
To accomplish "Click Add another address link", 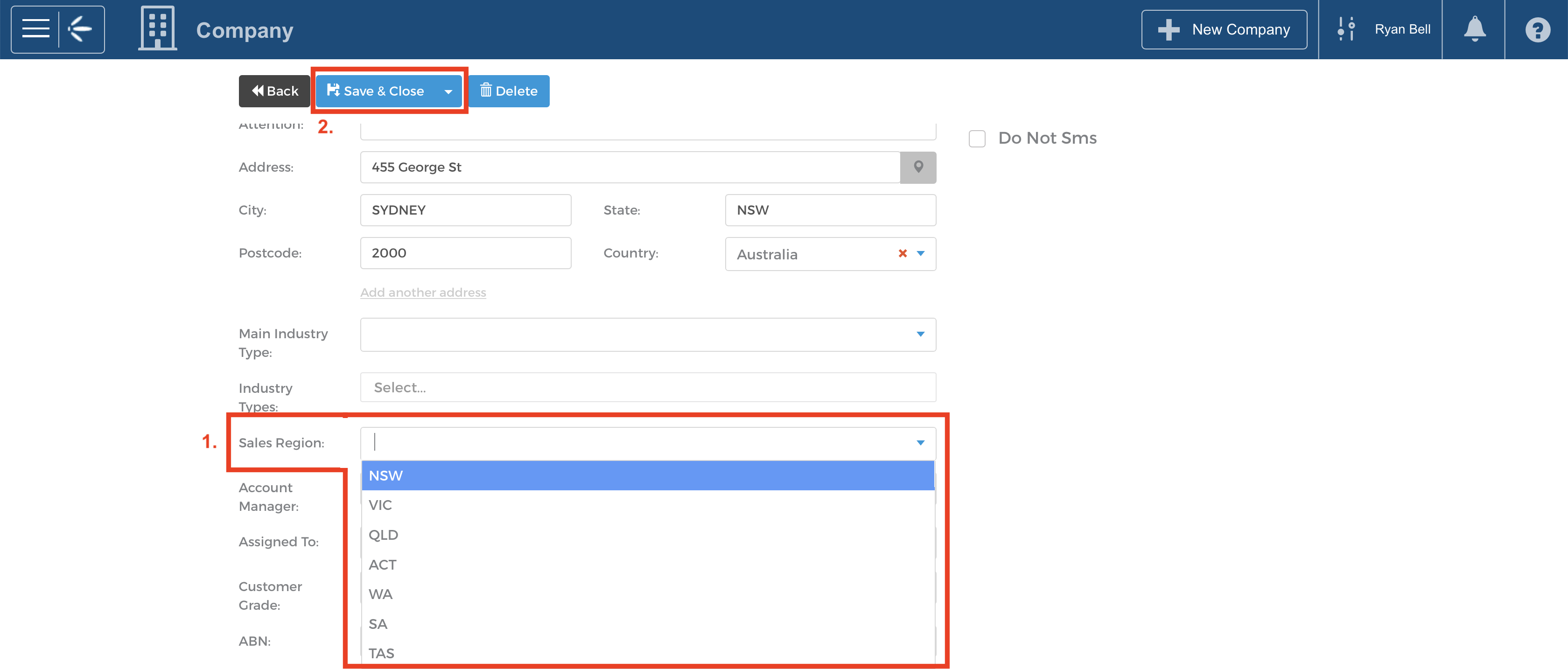I will [x=423, y=292].
